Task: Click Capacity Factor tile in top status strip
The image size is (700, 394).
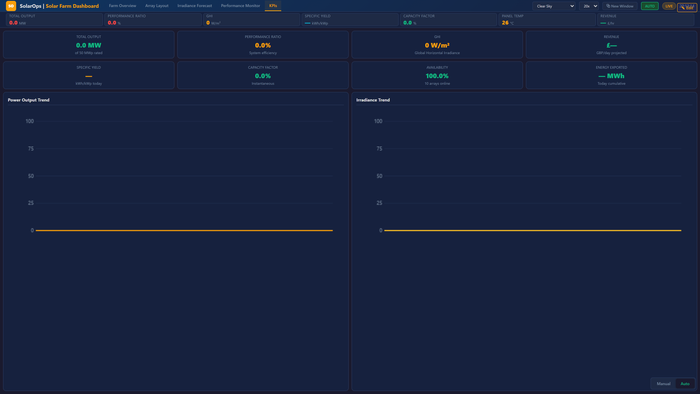Action: [448, 20]
